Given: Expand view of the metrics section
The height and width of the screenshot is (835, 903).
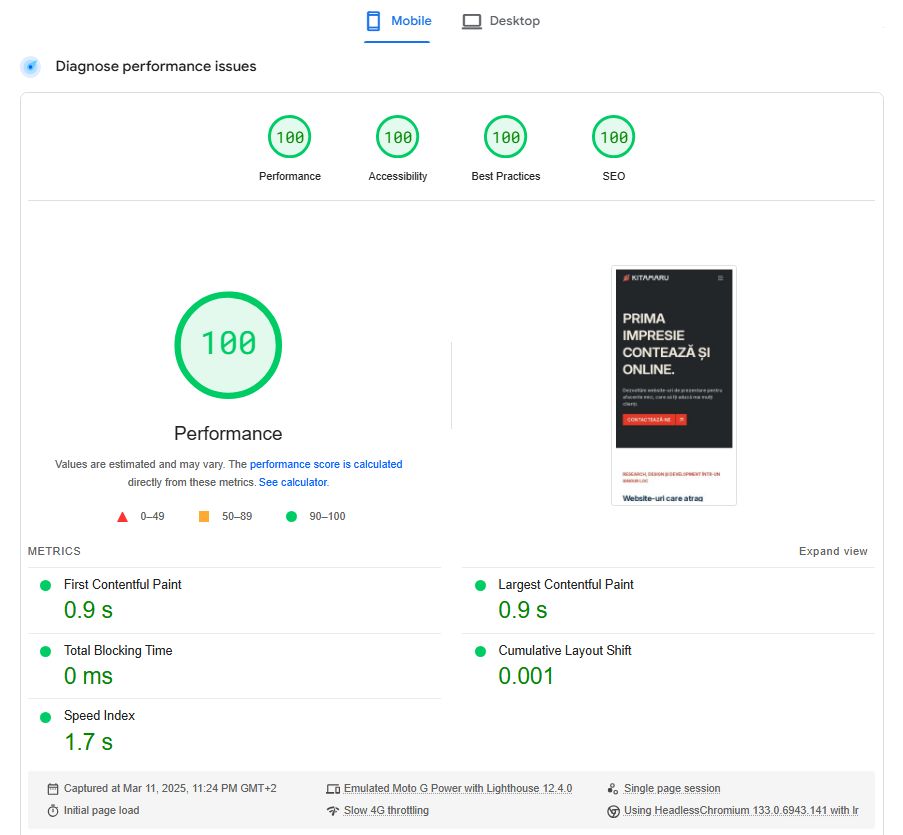Looking at the screenshot, I should pos(832,551).
